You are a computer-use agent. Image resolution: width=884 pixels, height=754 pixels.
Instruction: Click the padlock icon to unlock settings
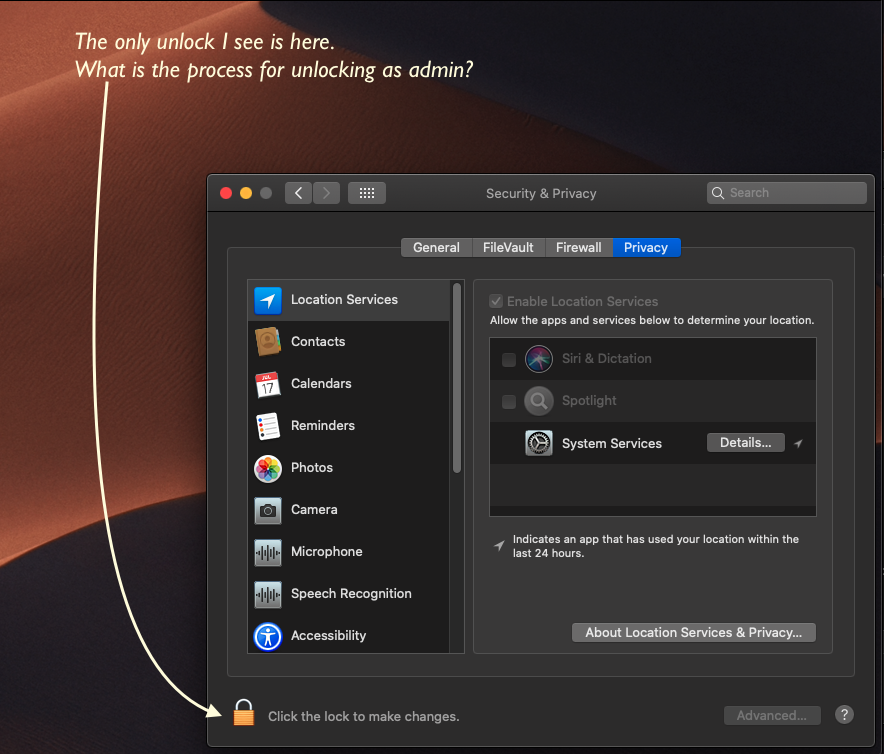[x=244, y=713]
